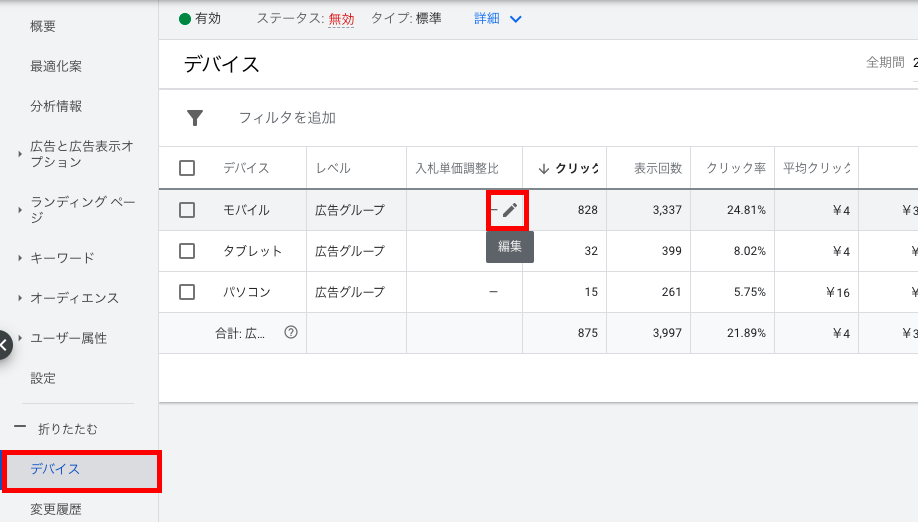
Task: Check the モバイル row checkbox
Action: click(x=187, y=210)
